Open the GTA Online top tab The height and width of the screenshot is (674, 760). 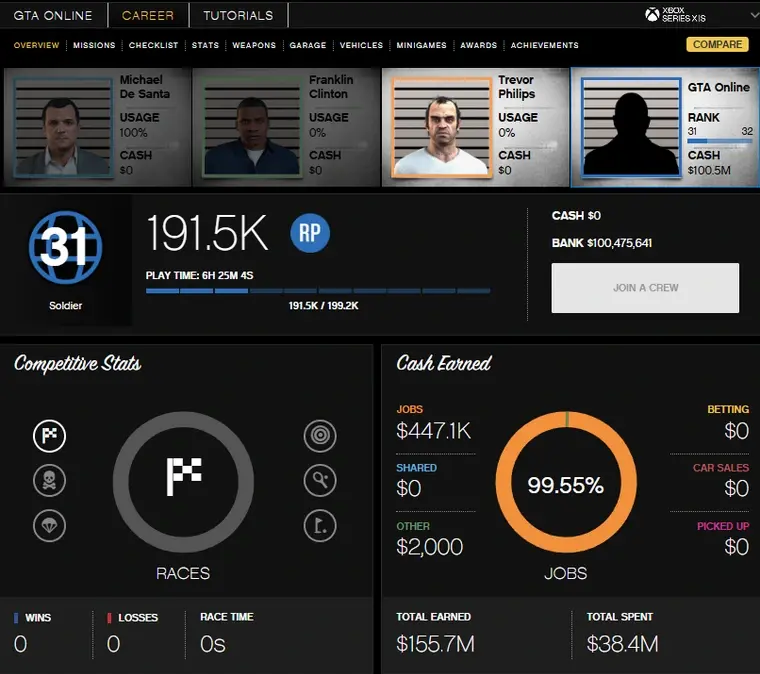[53, 16]
